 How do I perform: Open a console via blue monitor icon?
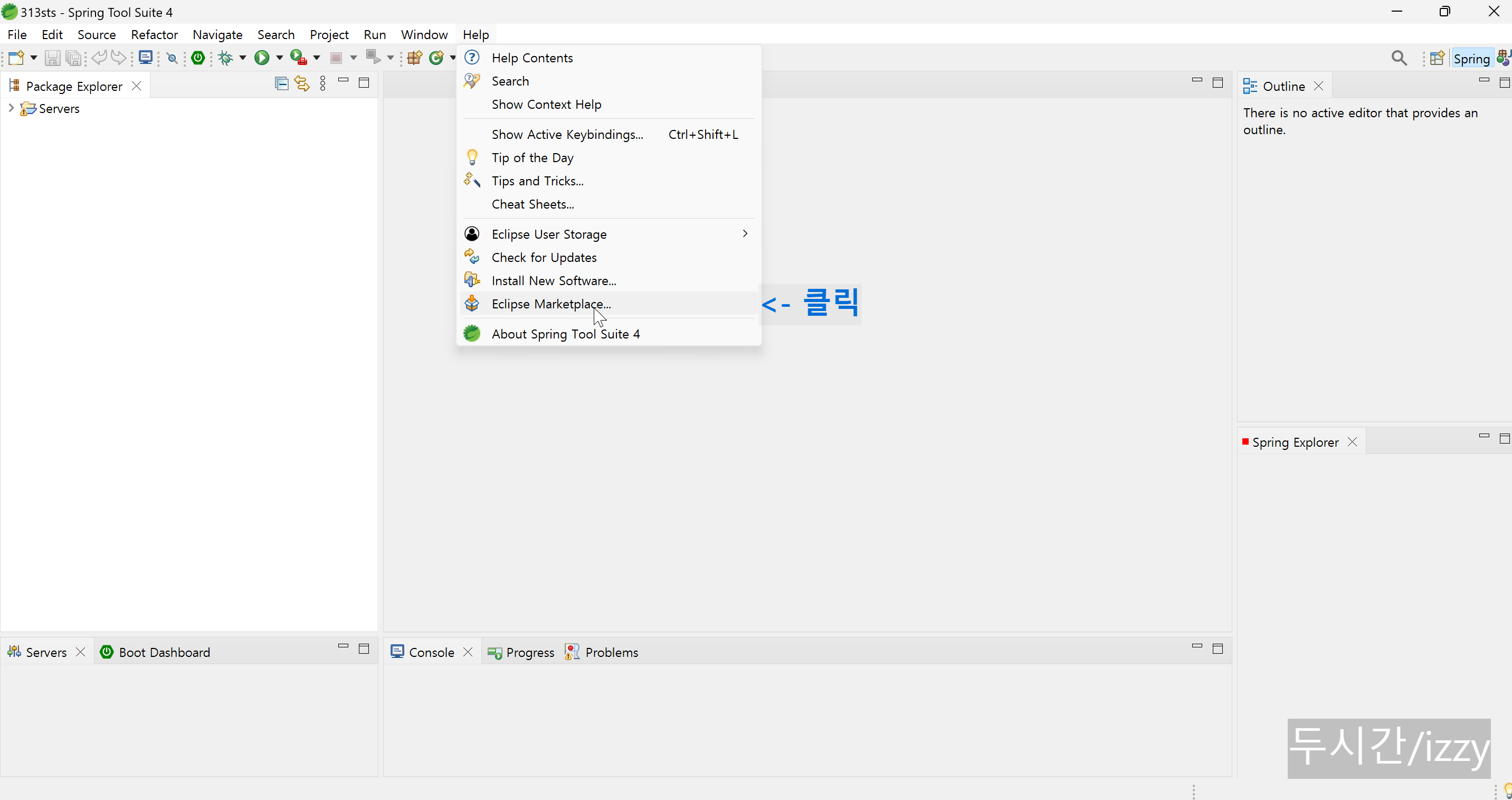click(146, 57)
